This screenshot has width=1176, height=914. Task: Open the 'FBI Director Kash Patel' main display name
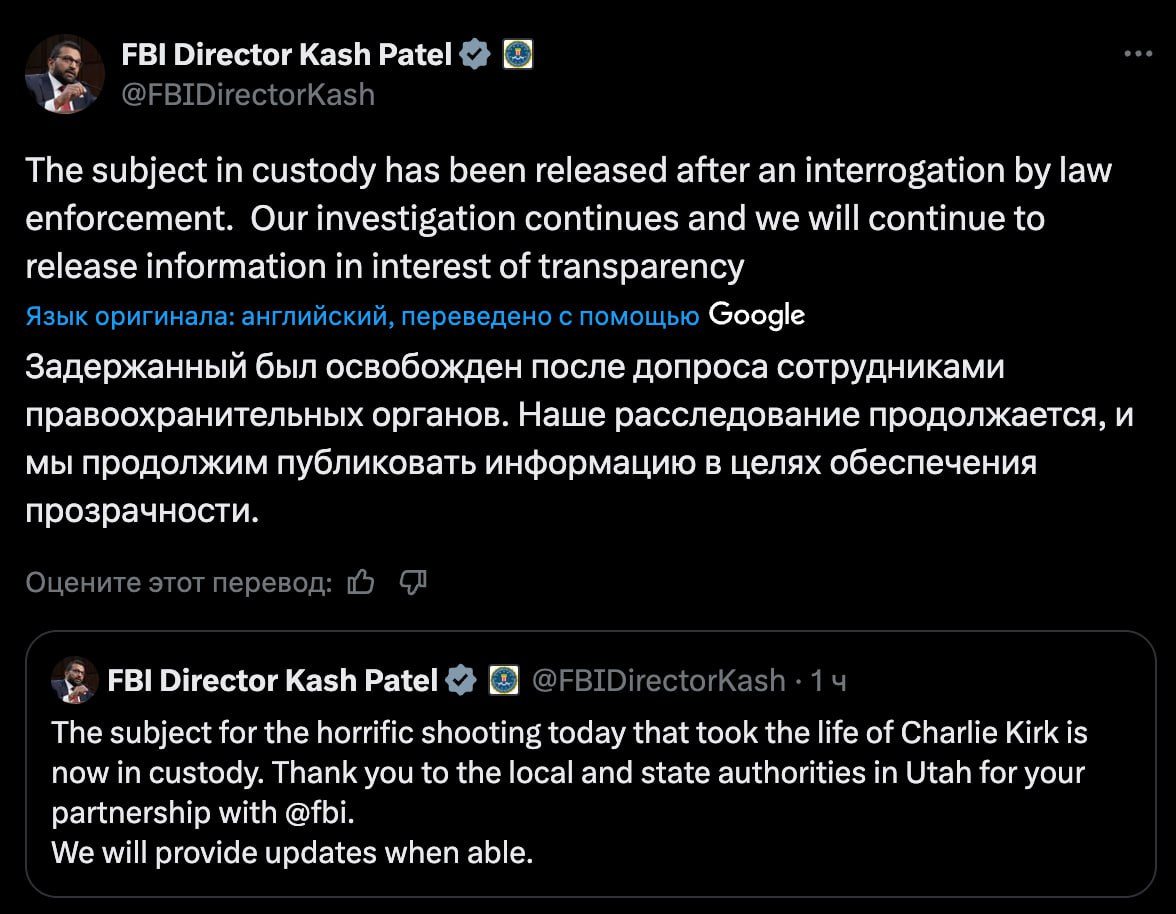coord(286,55)
